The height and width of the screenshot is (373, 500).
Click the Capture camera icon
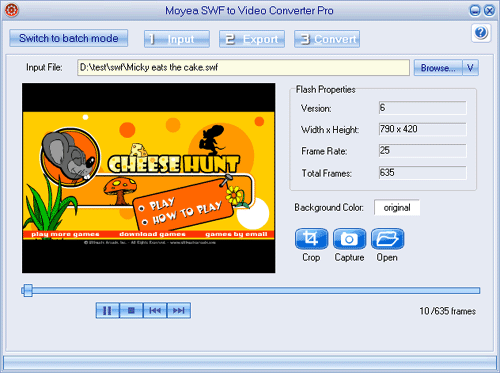(349, 239)
